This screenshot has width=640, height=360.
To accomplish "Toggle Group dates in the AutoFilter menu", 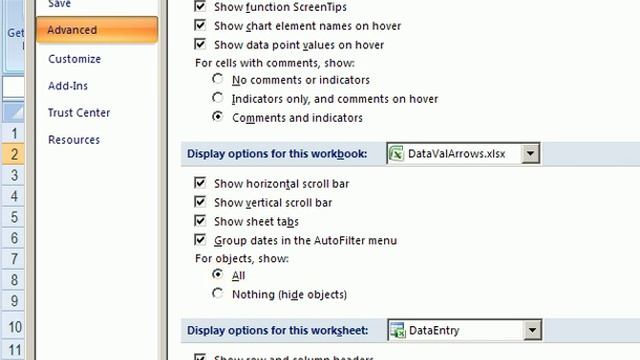I will 200,240.
